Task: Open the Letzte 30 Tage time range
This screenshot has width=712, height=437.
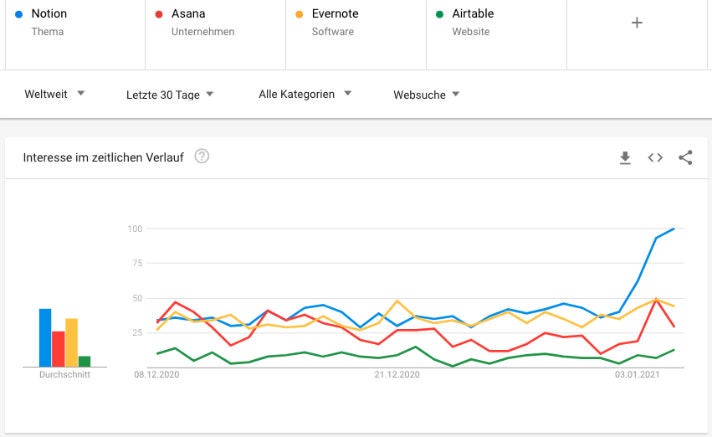Action: [x=170, y=94]
